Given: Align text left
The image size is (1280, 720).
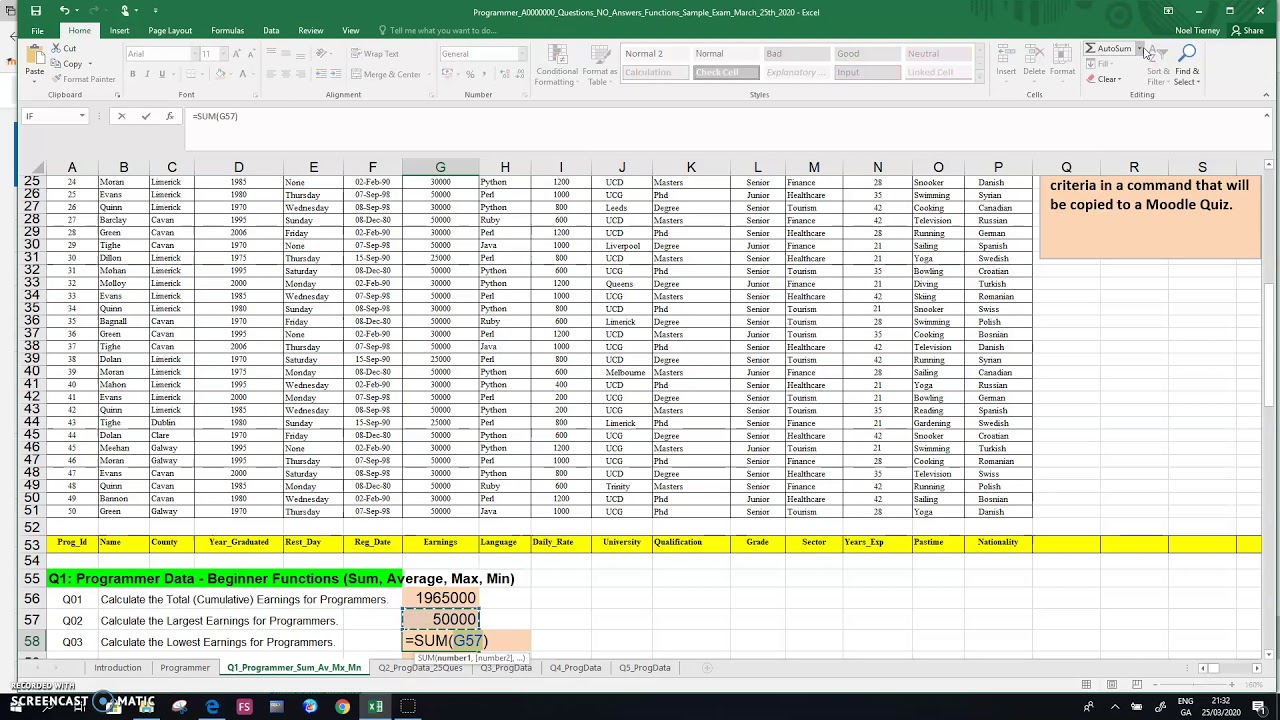Looking at the screenshot, I should coord(271,74).
